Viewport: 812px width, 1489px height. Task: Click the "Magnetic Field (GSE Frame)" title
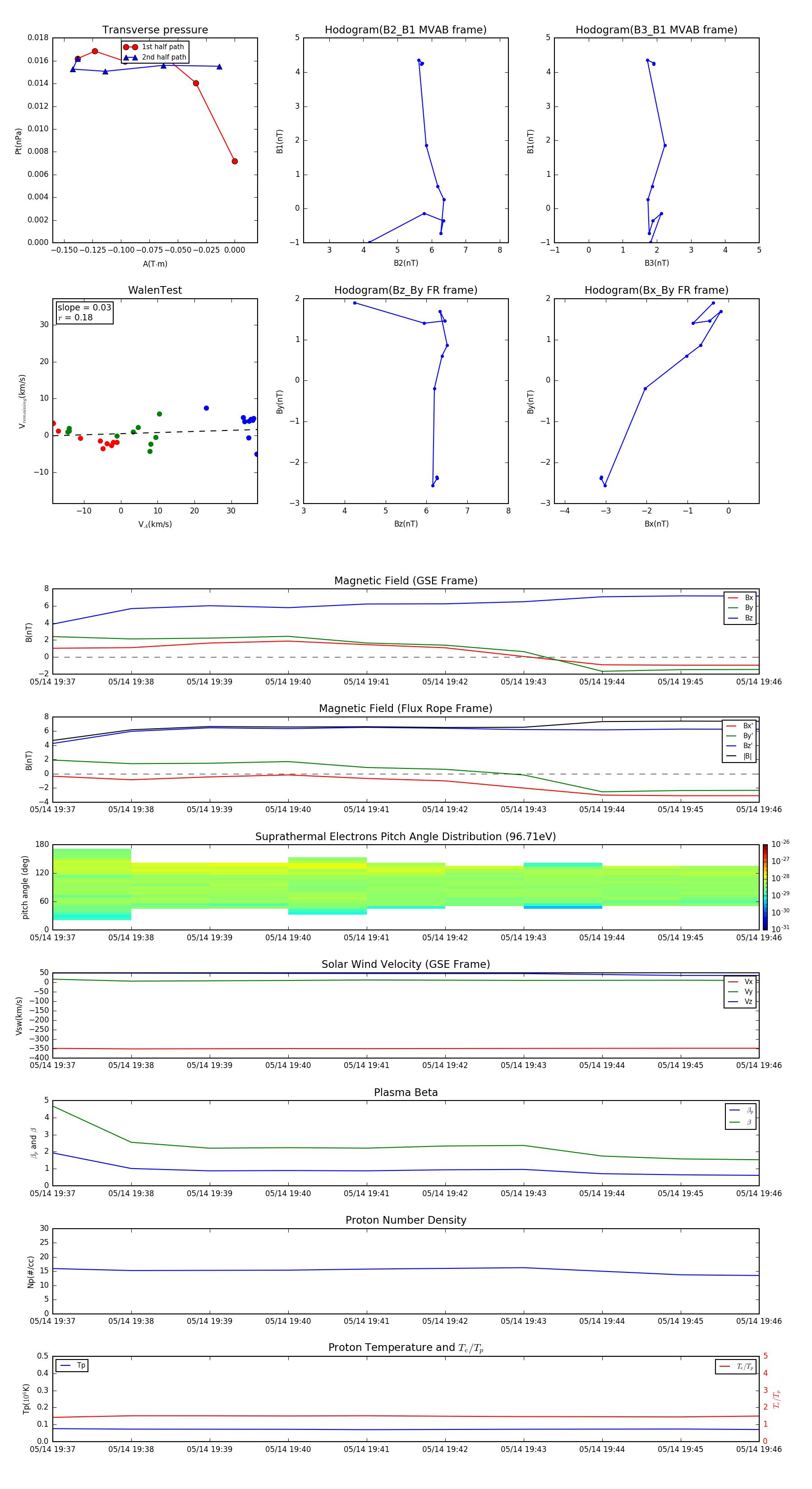406,581
